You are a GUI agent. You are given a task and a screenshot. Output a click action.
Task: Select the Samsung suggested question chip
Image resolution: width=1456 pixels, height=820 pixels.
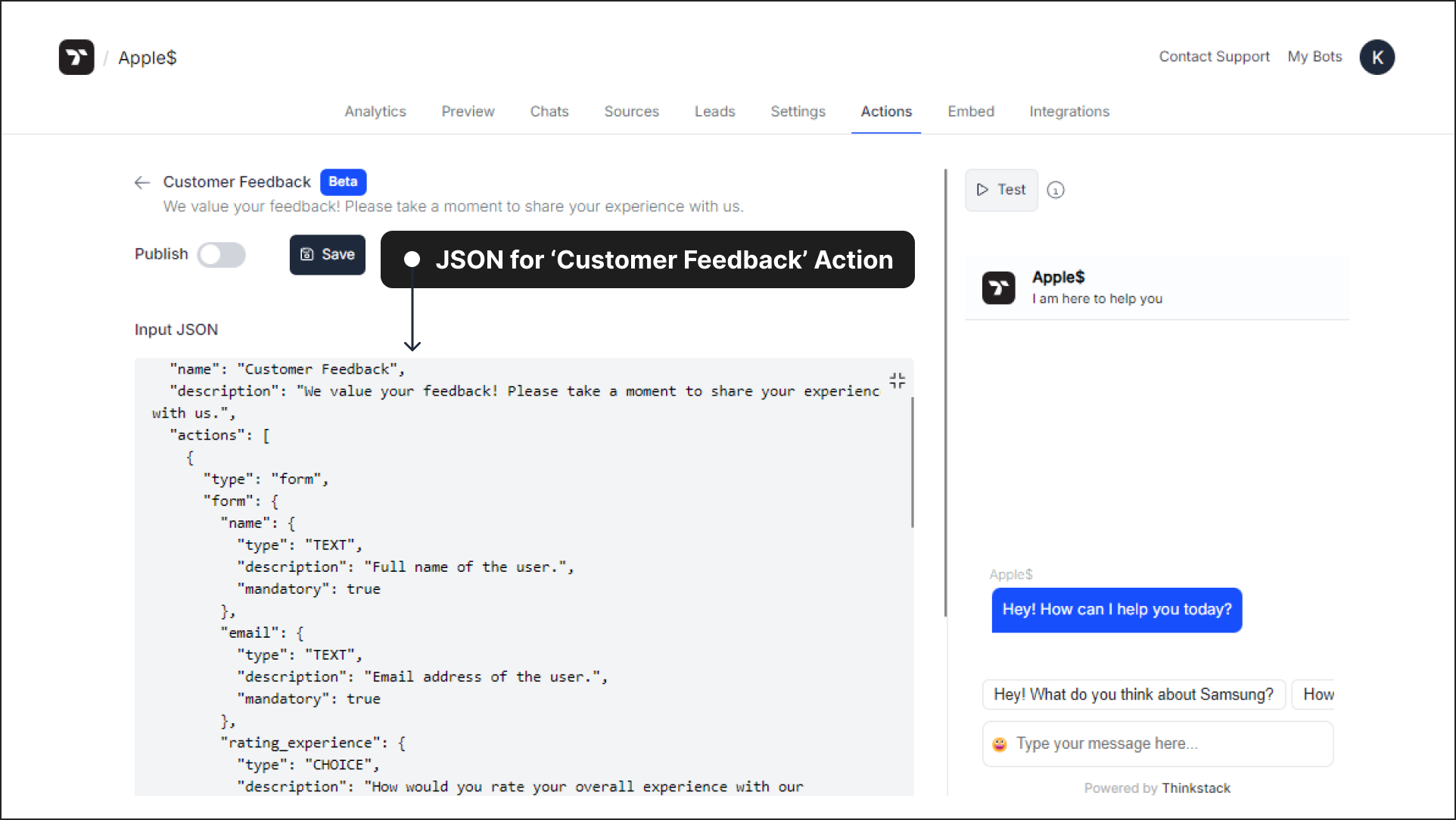click(1134, 694)
